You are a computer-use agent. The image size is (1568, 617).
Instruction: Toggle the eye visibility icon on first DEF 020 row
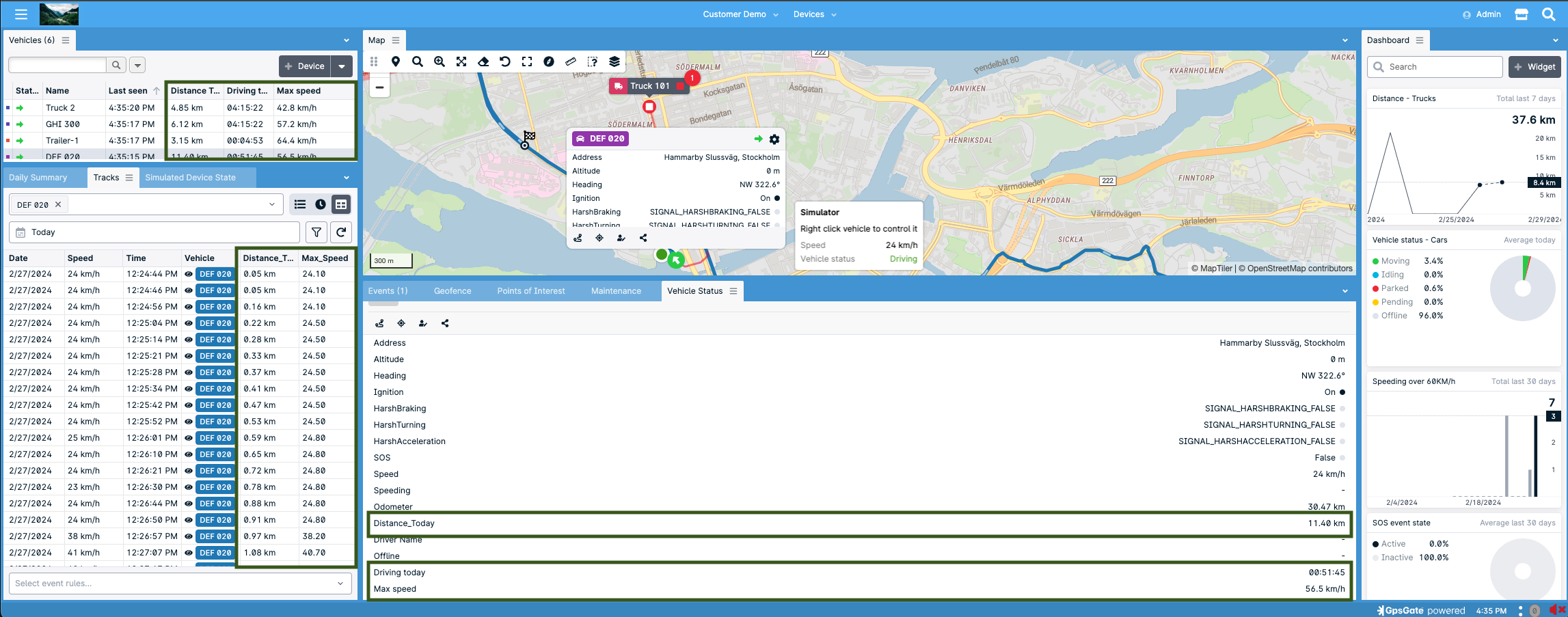click(187, 273)
